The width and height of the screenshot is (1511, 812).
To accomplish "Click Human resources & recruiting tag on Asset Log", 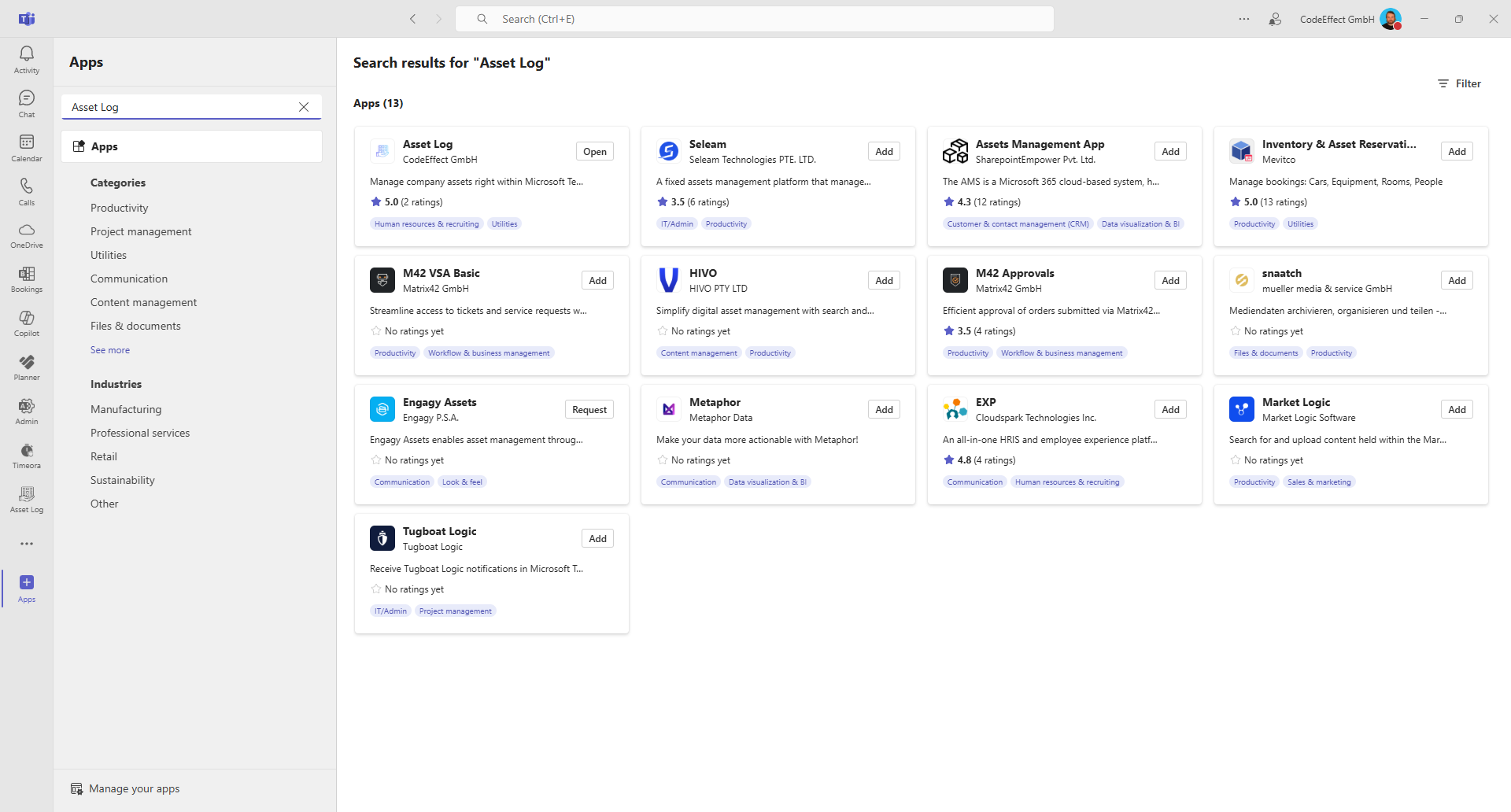I will (x=427, y=224).
